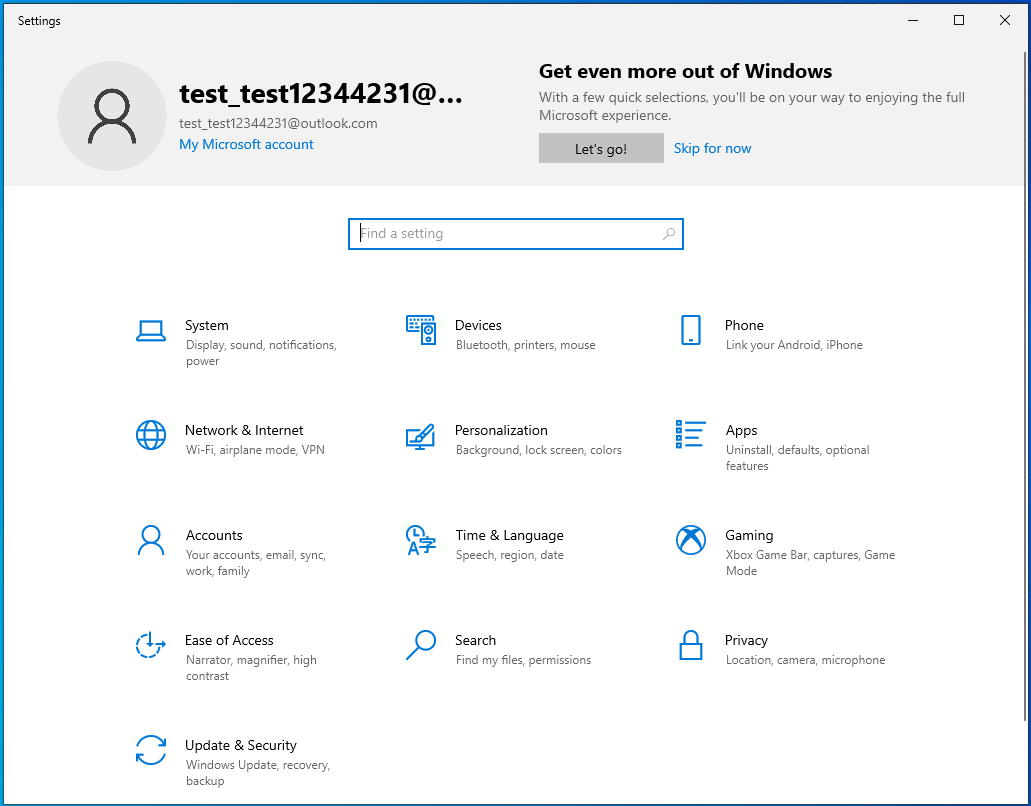The width and height of the screenshot is (1031, 806).
Task: Open Accounts settings title
Action: pyautogui.click(x=214, y=535)
